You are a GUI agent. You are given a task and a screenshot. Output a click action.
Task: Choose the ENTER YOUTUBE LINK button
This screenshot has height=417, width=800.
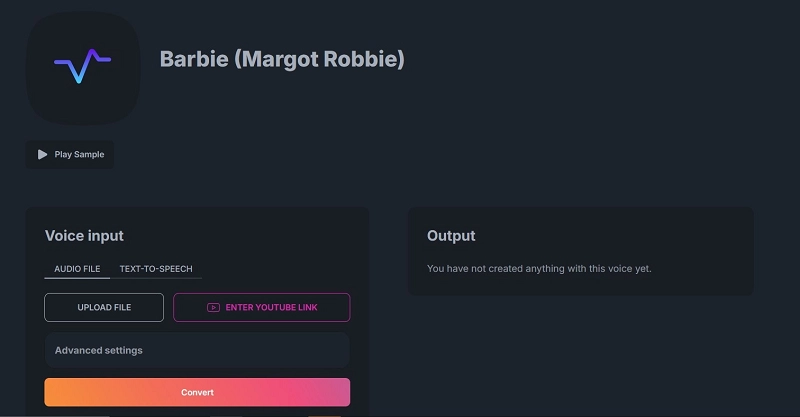click(x=261, y=308)
